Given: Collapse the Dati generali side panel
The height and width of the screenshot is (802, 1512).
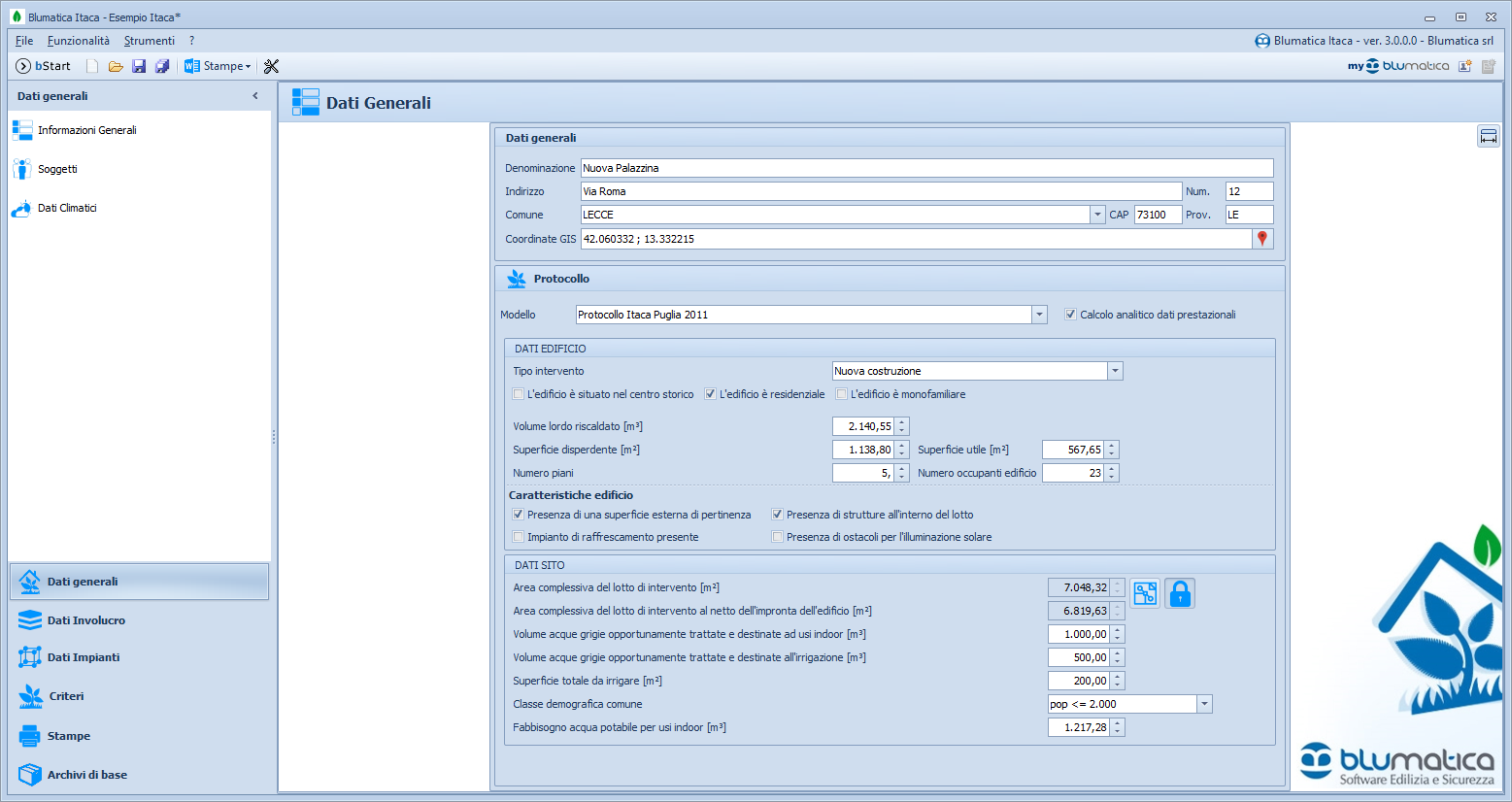Looking at the screenshot, I should 255,96.
